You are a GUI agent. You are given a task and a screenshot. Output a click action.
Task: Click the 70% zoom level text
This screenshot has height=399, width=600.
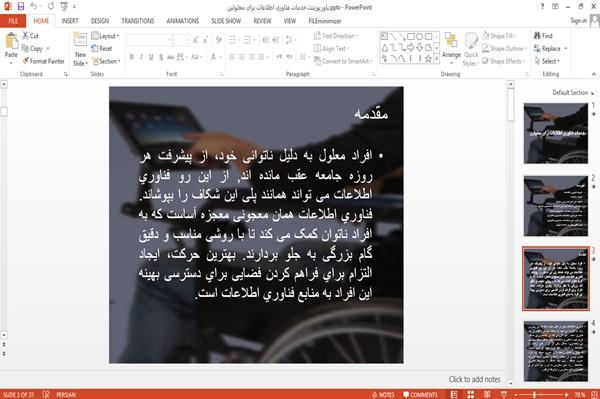coord(579,395)
